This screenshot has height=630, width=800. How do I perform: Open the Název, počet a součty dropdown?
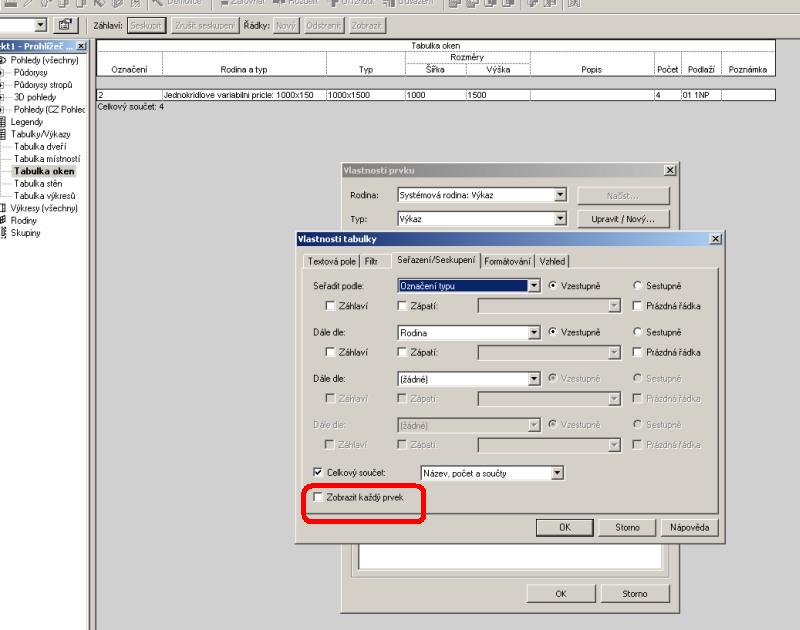click(557, 473)
